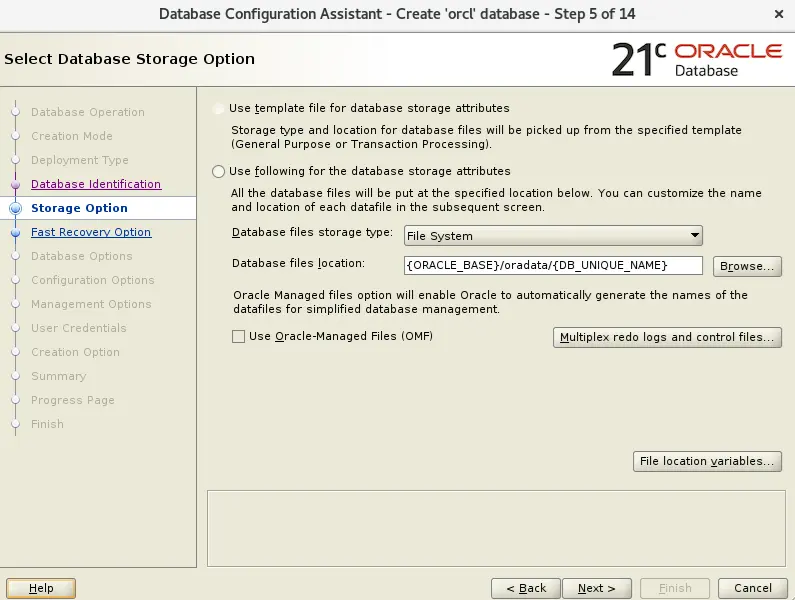Click Management Options step label
The width and height of the screenshot is (795, 600).
coord(91,304)
